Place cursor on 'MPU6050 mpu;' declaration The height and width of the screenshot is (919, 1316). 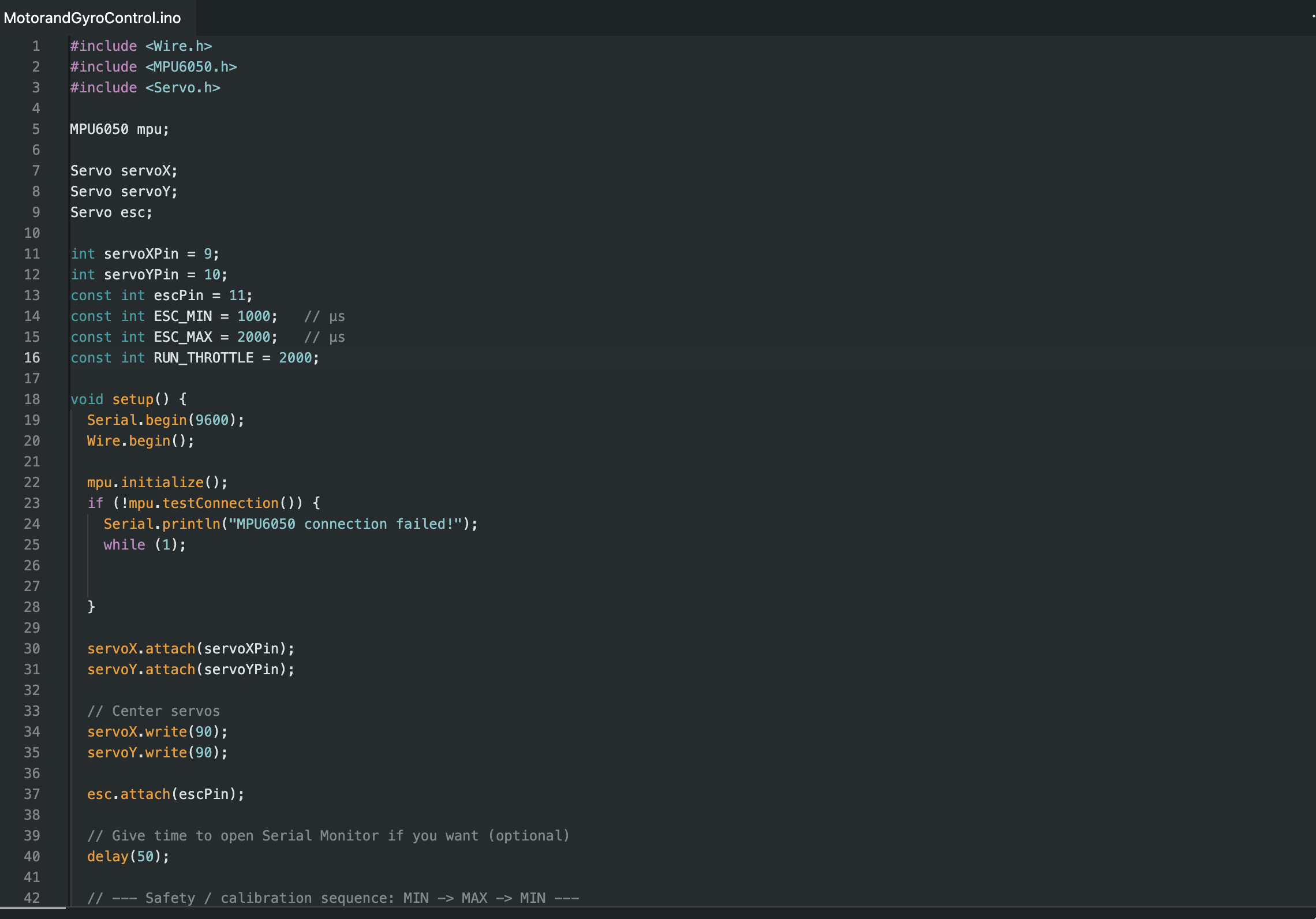(119, 129)
